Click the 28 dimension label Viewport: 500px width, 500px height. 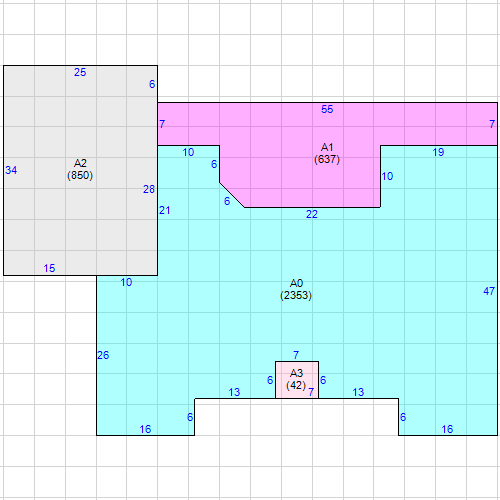point(149,189)
